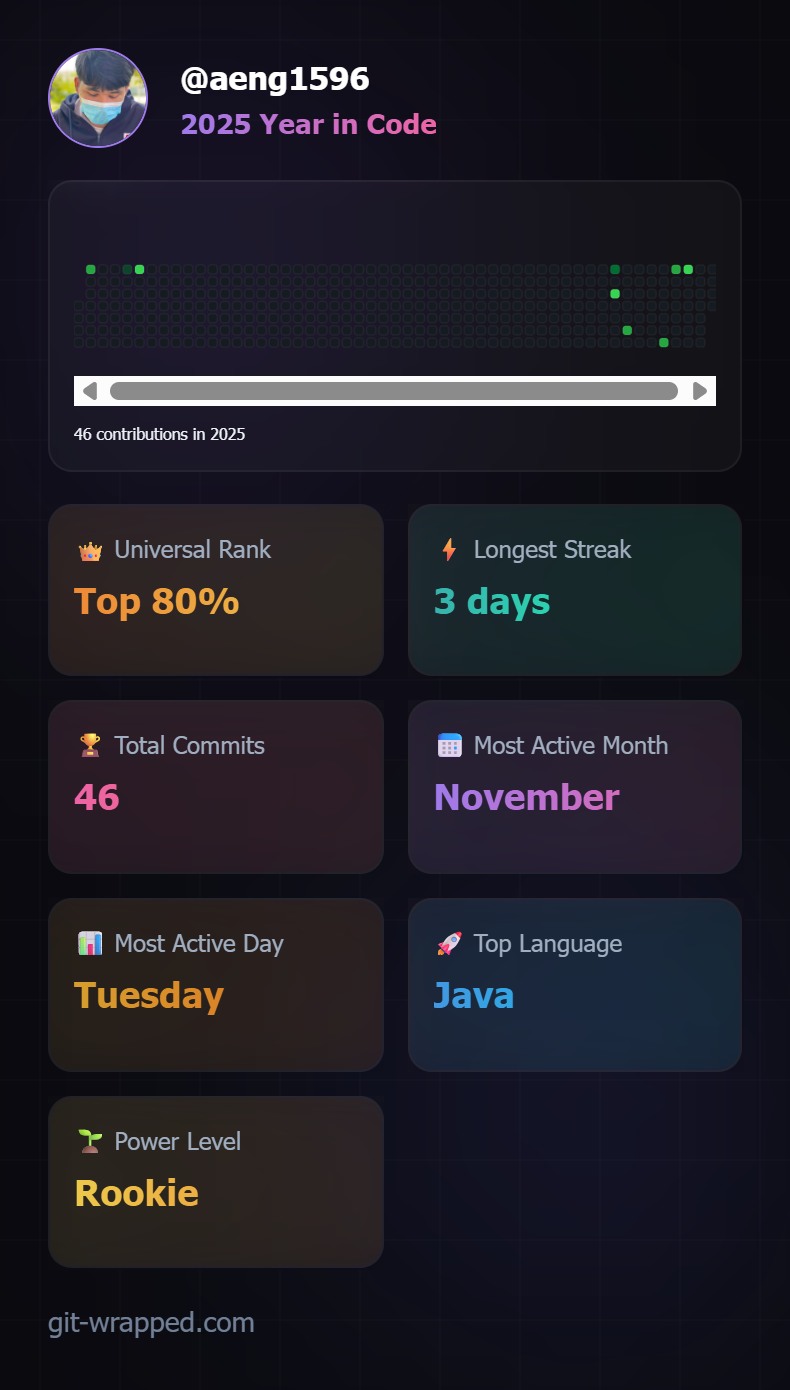Click the bar chart Most Active Day icon
This screenshot has width=790, height=1390.
point(90,944)
